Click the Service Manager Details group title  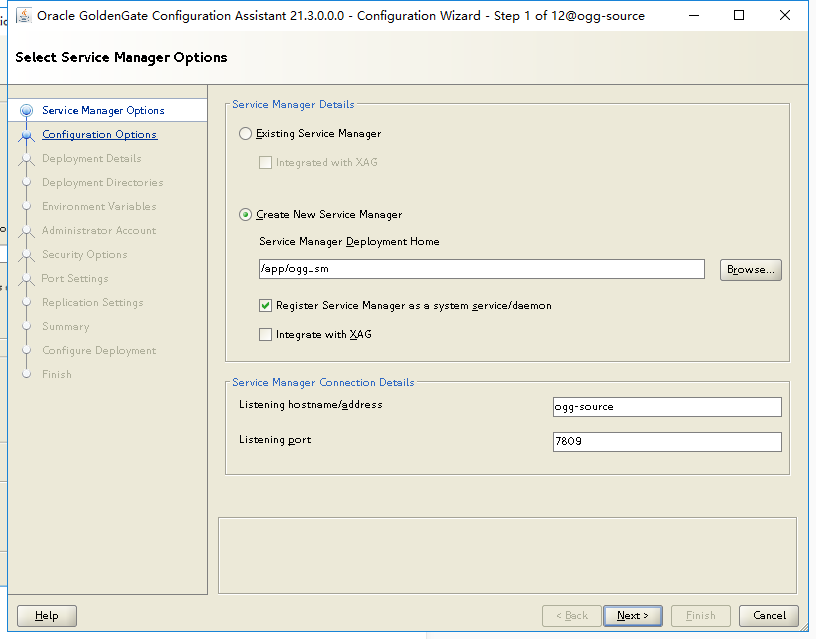click(x=293, y=105)
